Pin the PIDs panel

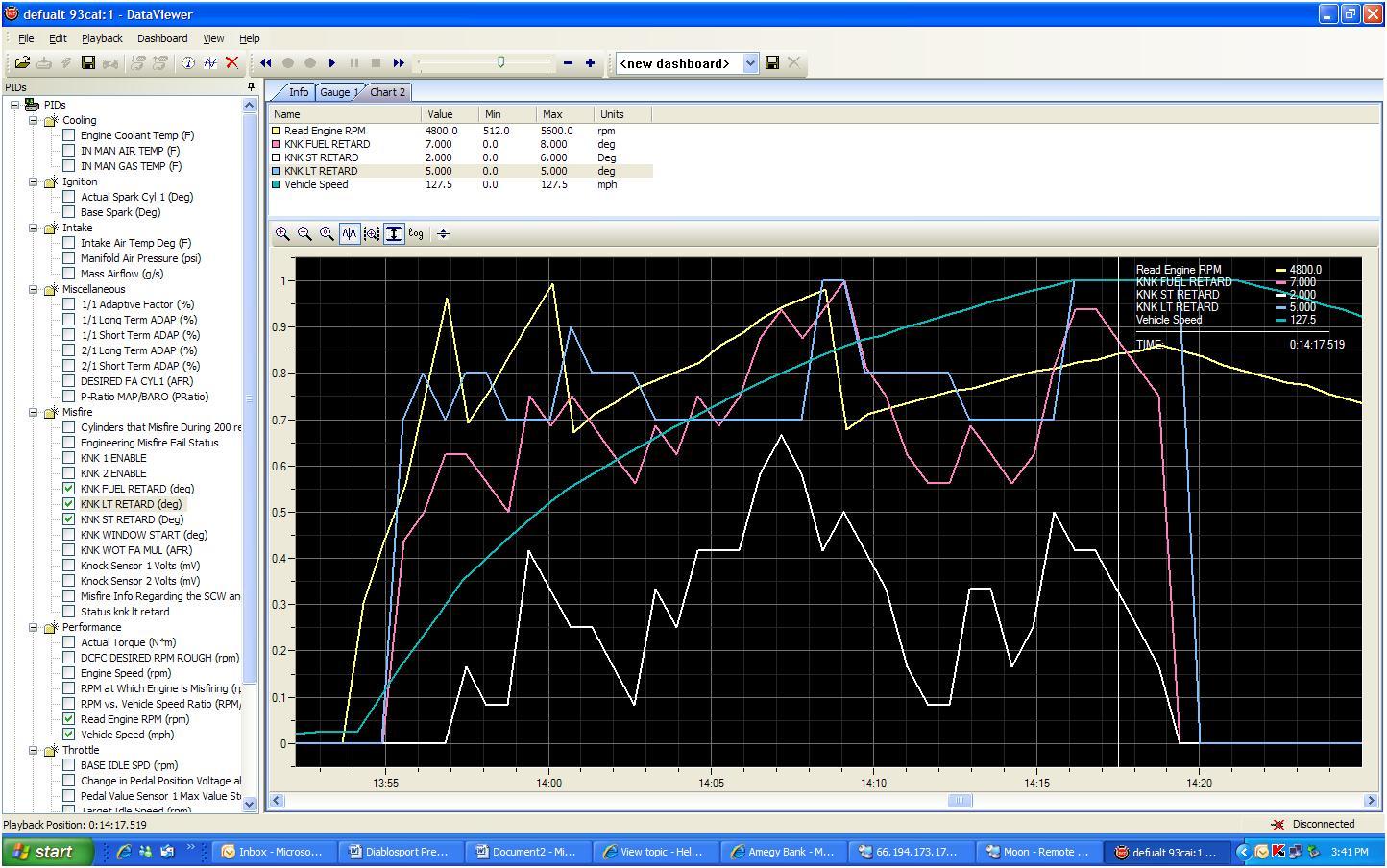tap(252, 86)
